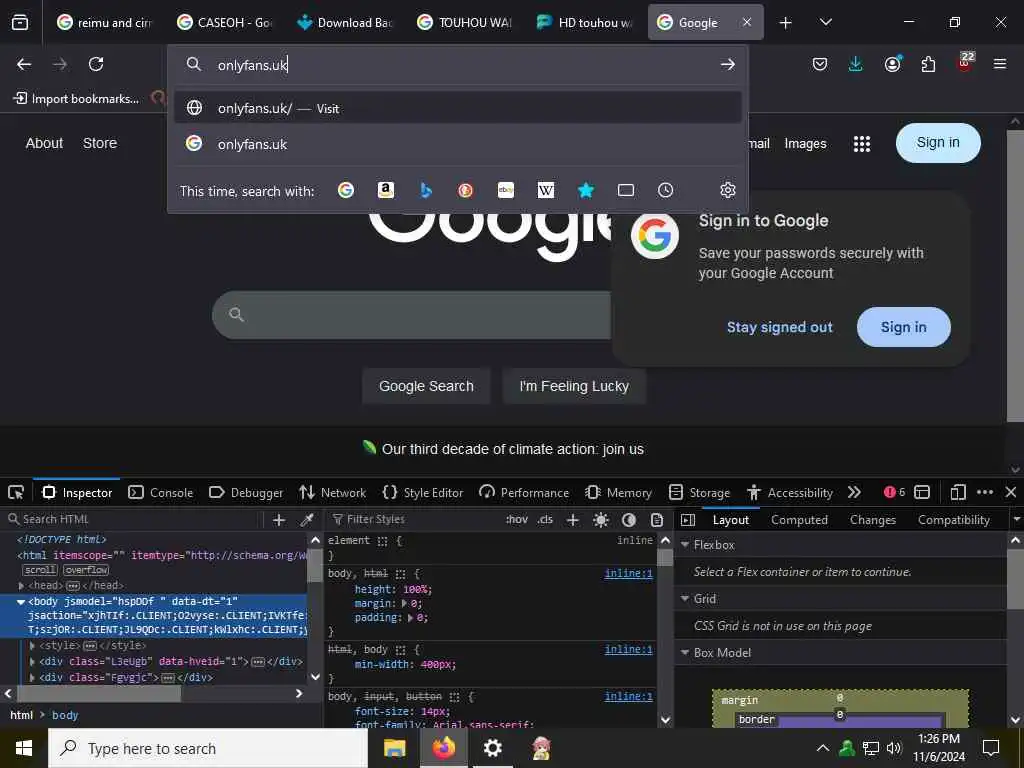Click the Firefox View icon
This screenshot has width=1024, height=768.
[x=20, y=22]
